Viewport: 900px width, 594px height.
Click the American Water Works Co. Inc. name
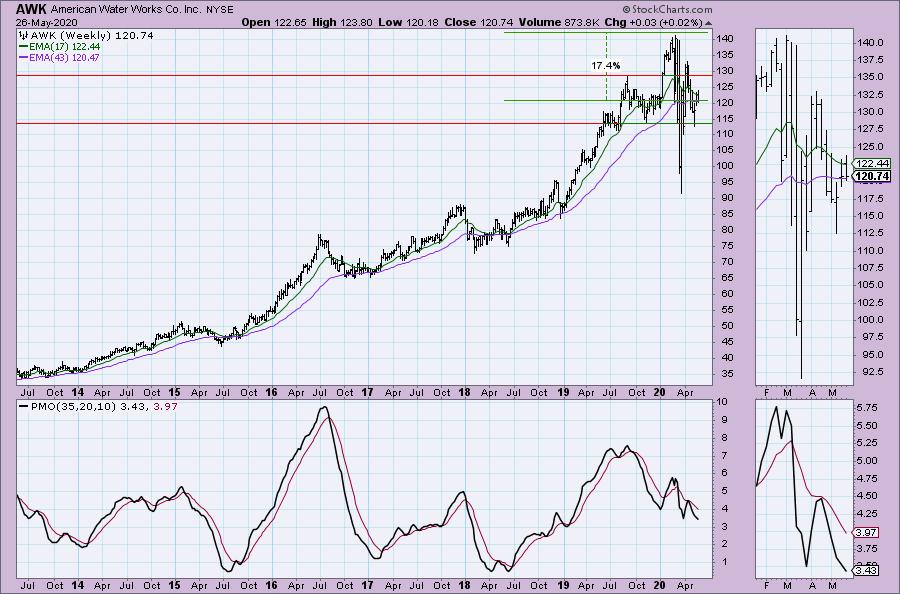(x=126, y=10)
